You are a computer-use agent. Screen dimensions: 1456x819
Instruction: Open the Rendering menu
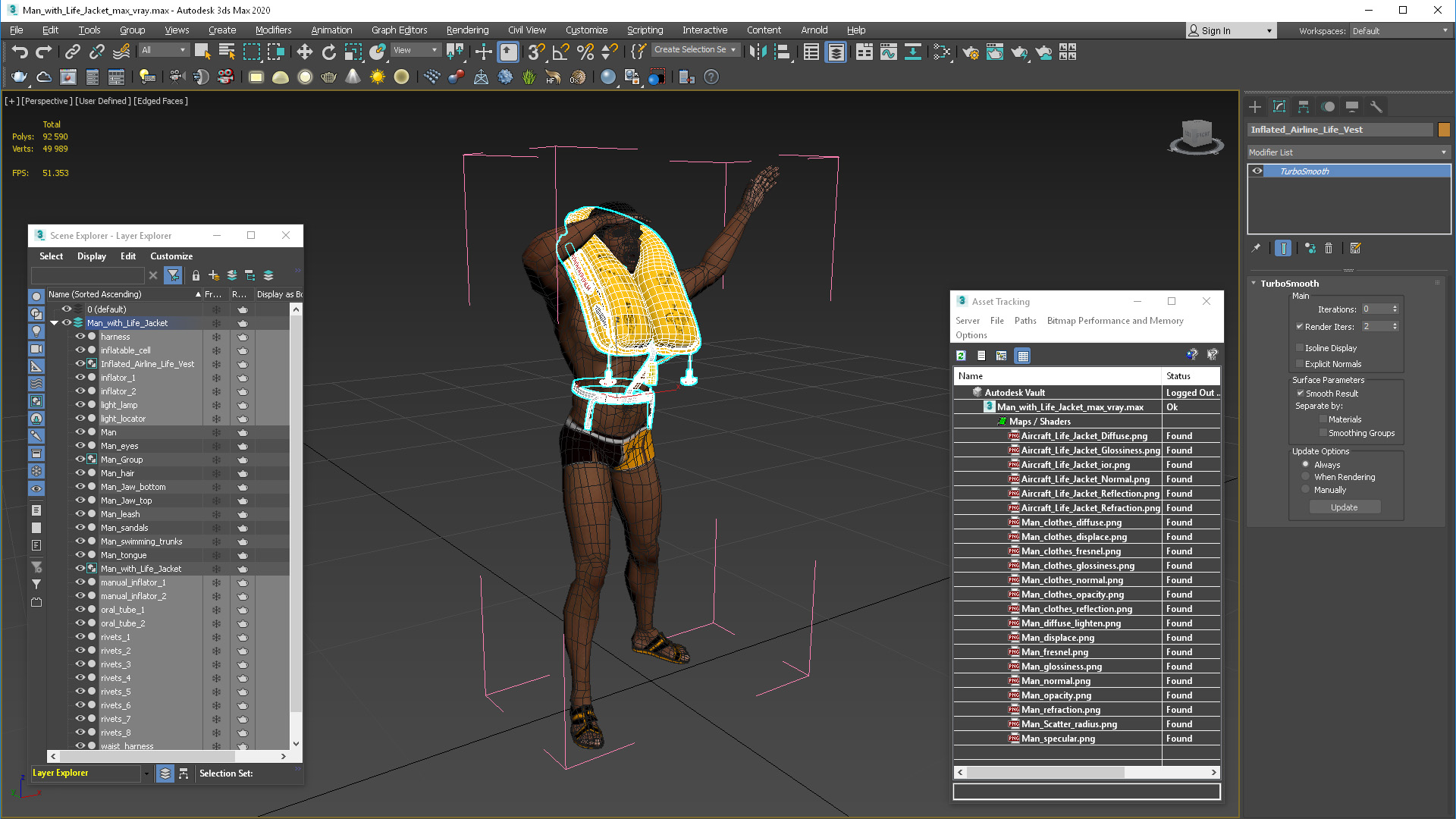click(467, 30)
